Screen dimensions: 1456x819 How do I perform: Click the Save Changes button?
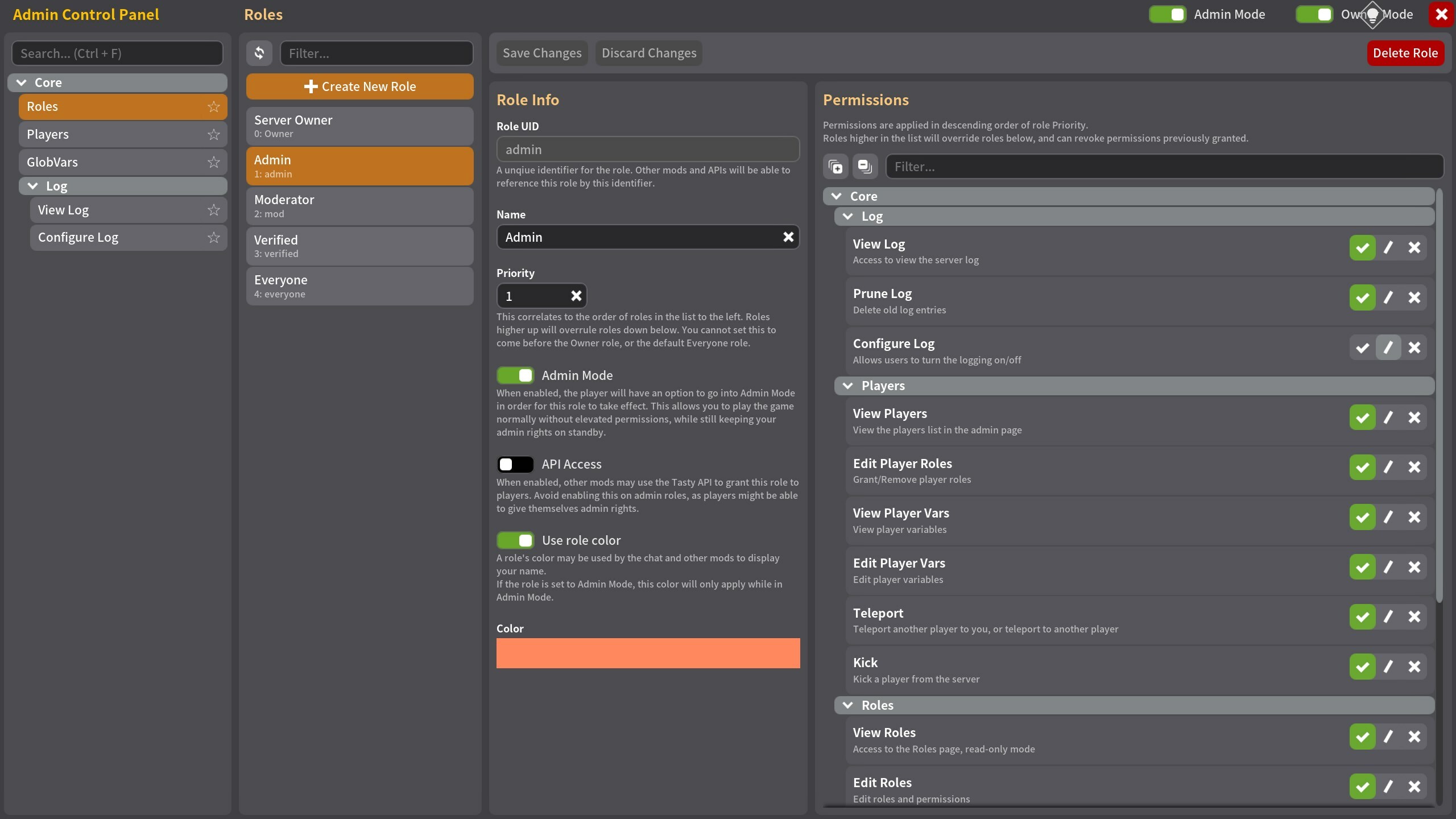tap(542, 53)
